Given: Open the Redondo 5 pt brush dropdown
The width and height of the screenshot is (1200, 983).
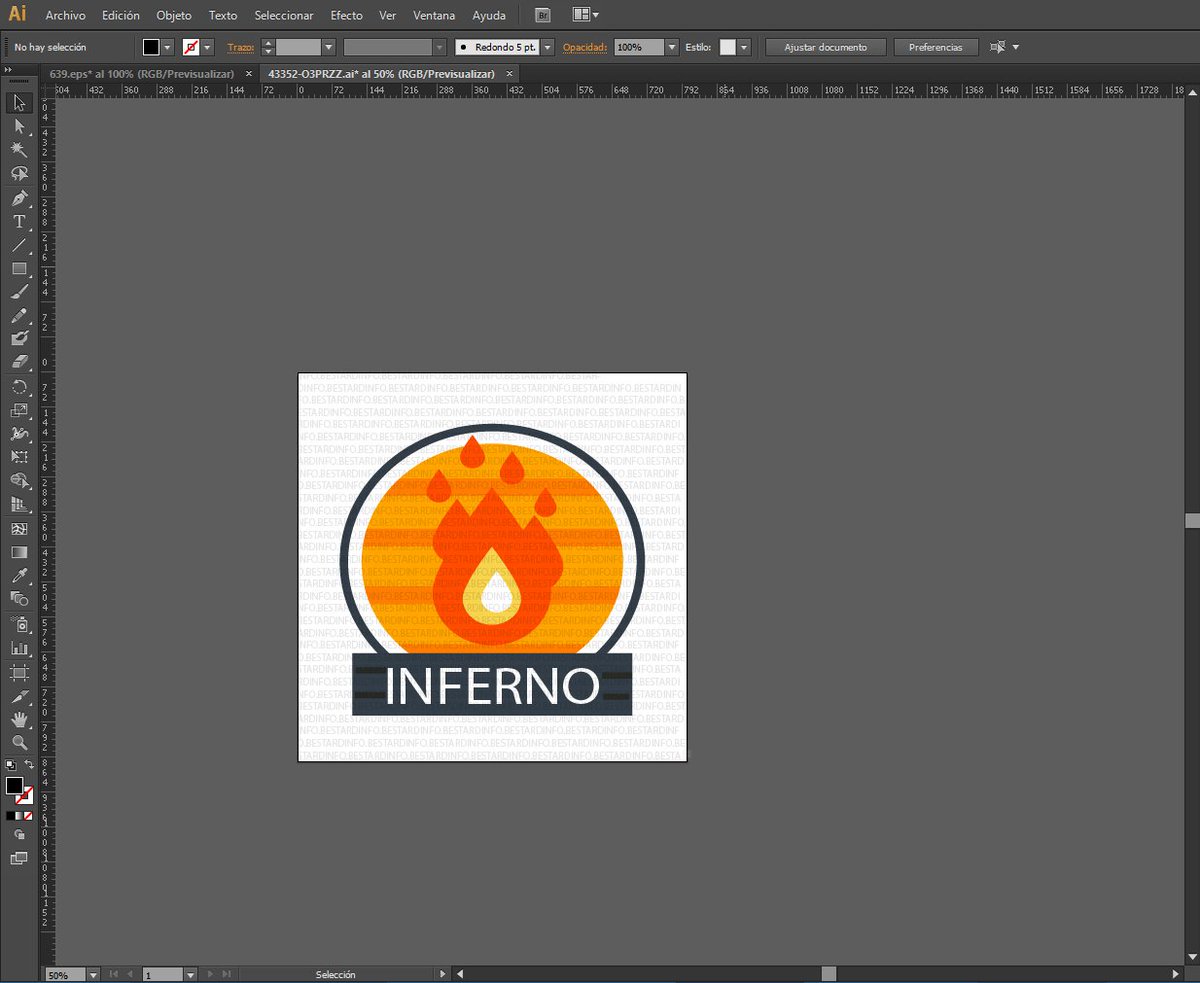Looking at the screenshot, I should point(546,46).
